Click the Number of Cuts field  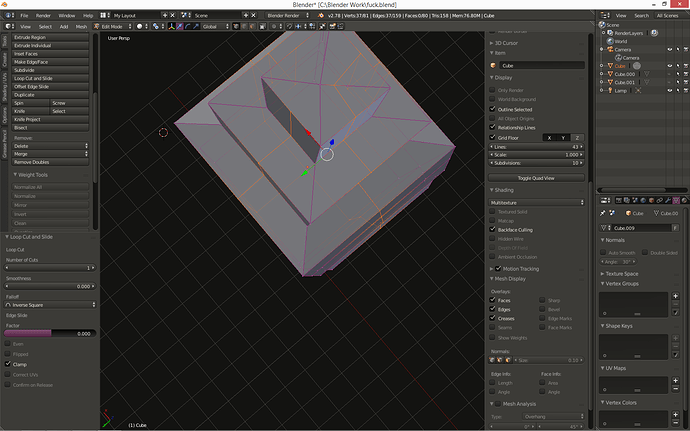50,268
